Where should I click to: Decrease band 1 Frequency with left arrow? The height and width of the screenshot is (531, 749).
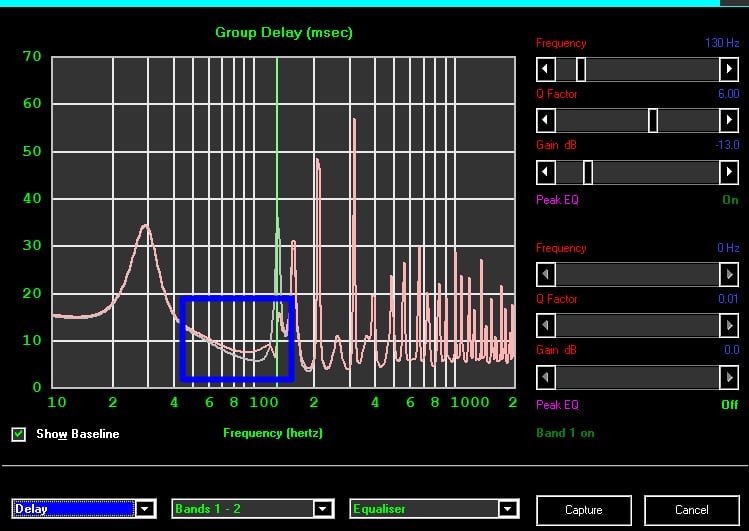[546, 69]
